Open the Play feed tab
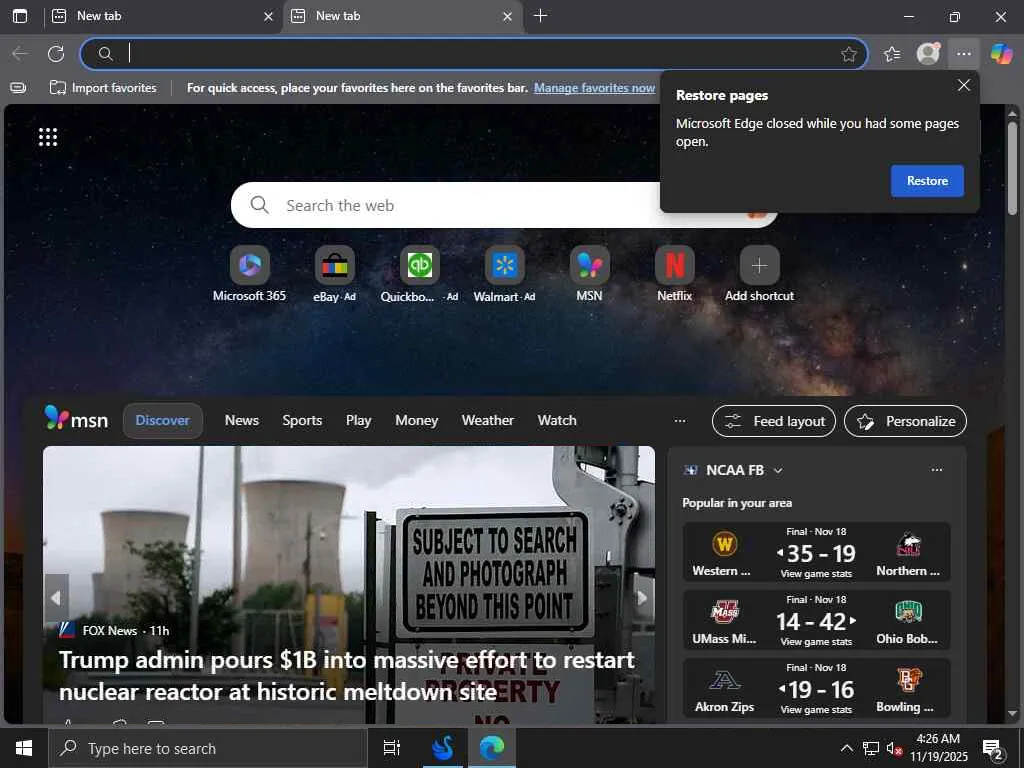This screenshot has height=768, width=1024. (359, 421)
